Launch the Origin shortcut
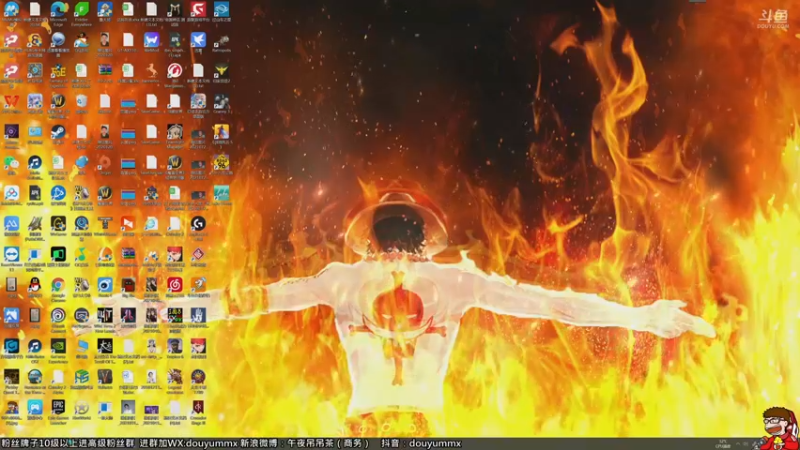 tap(105, 162)
